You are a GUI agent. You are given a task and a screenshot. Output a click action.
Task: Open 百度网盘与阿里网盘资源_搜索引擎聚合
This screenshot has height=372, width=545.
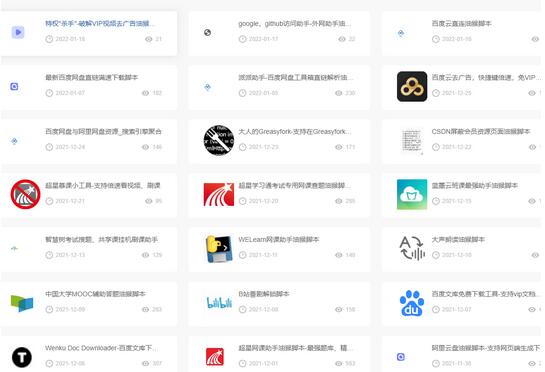[x=103, y=131]
